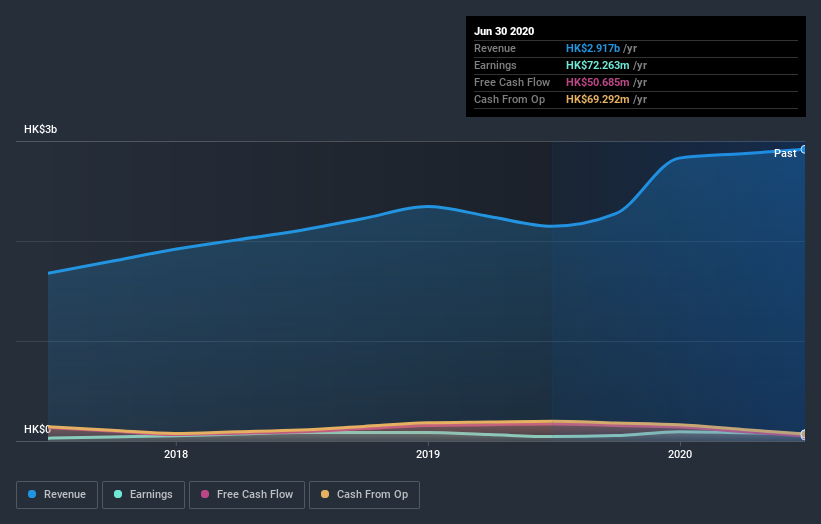Click the endpoint marker near the HK$0 line

click(x=804, y=434)
